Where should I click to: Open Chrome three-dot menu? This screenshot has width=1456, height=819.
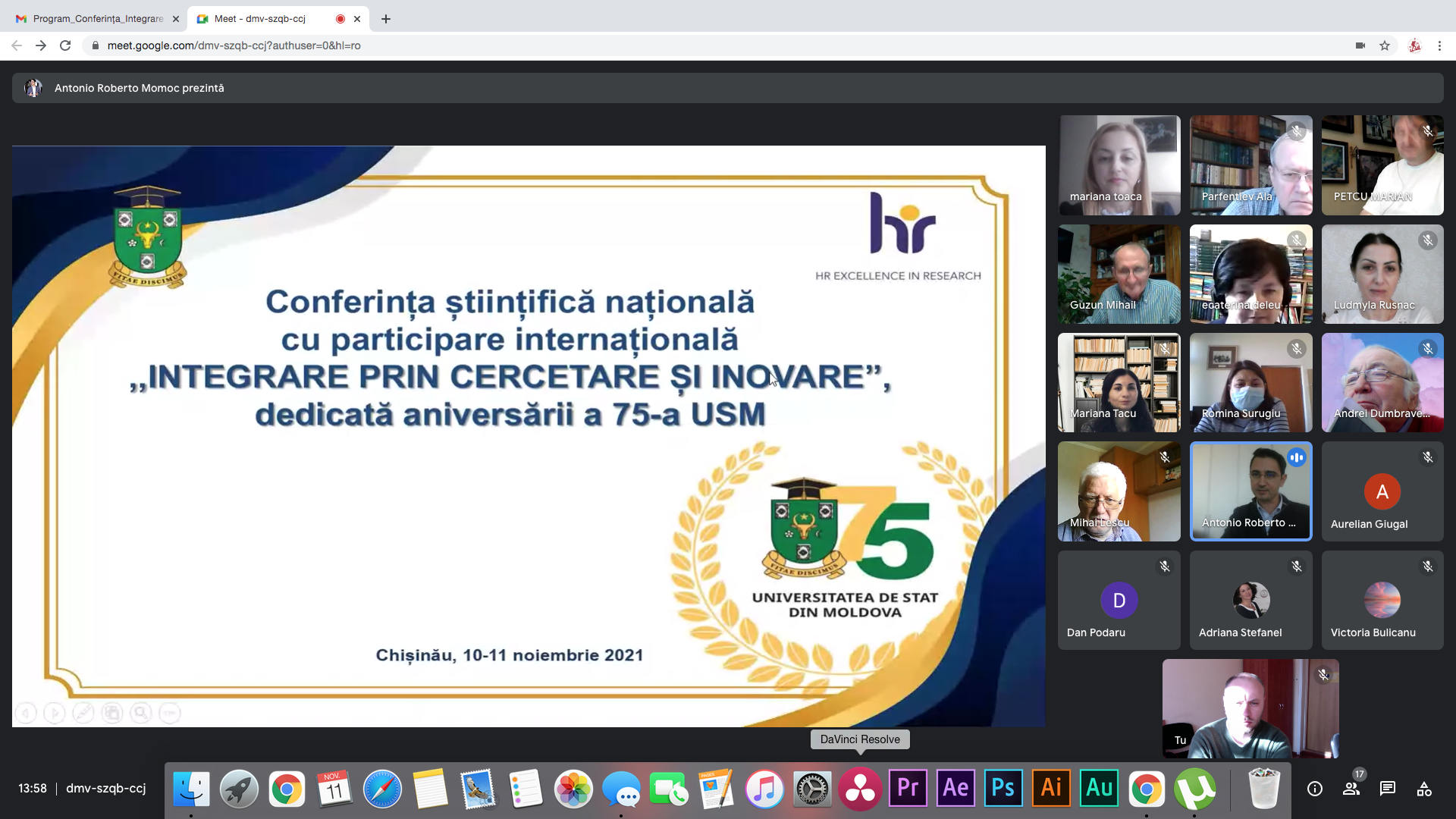1439,45
